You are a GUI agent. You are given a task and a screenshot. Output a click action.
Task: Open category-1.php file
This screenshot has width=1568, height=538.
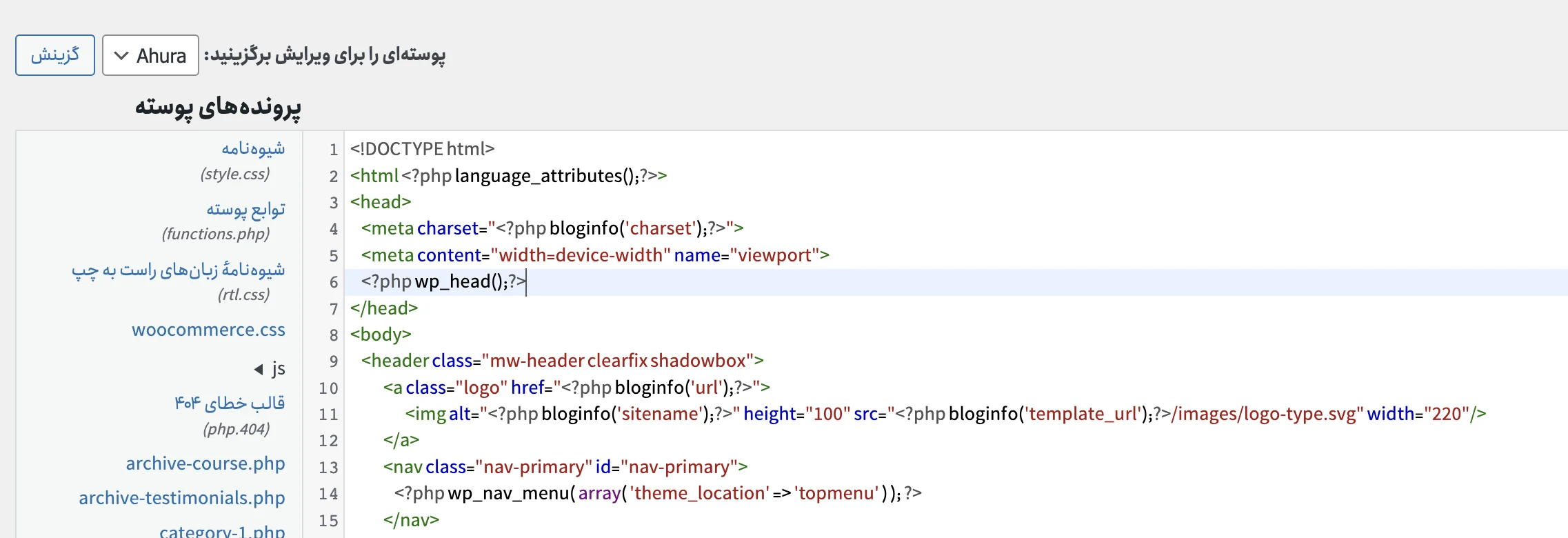point(221,531)
